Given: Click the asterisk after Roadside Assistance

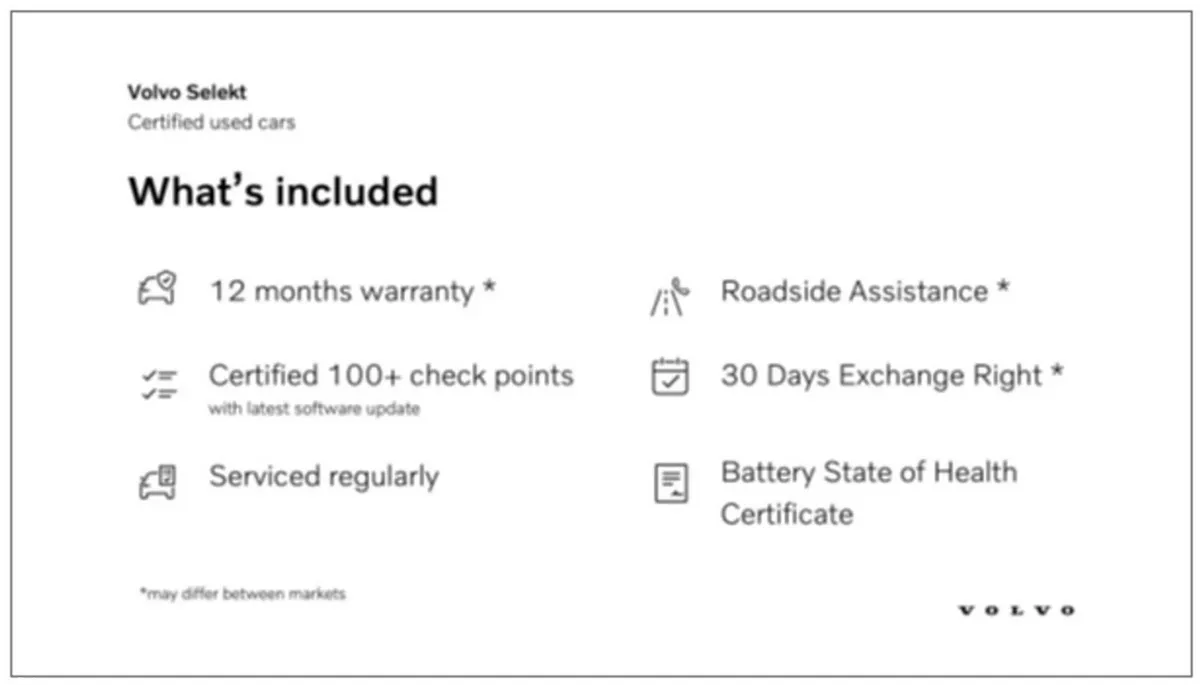Looking at the screenshot, I should click(x=1002, y=287).
